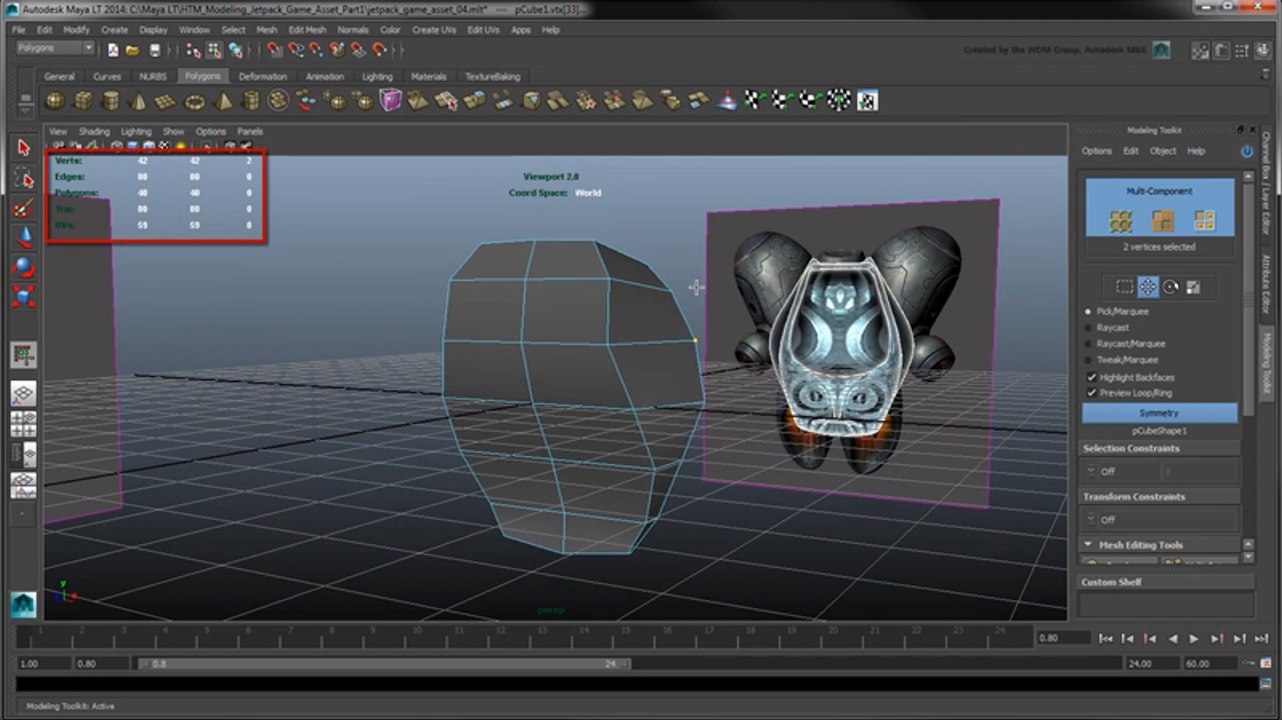Click the range slider bar

(x=384, y=663)
